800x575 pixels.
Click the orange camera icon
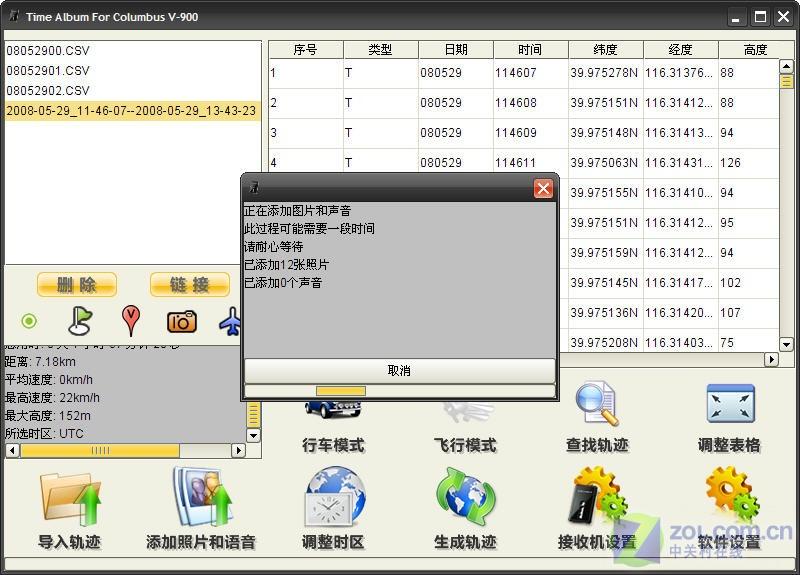pyautogui.click(x=182, y=321)
